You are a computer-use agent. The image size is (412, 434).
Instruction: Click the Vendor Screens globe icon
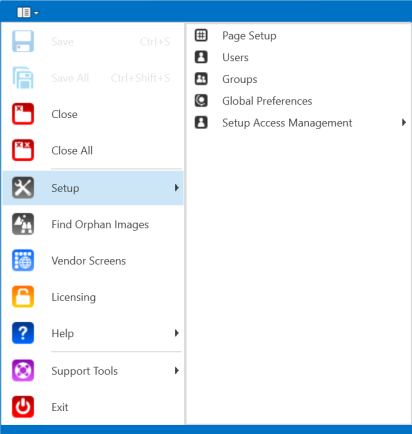pos(23,260)
